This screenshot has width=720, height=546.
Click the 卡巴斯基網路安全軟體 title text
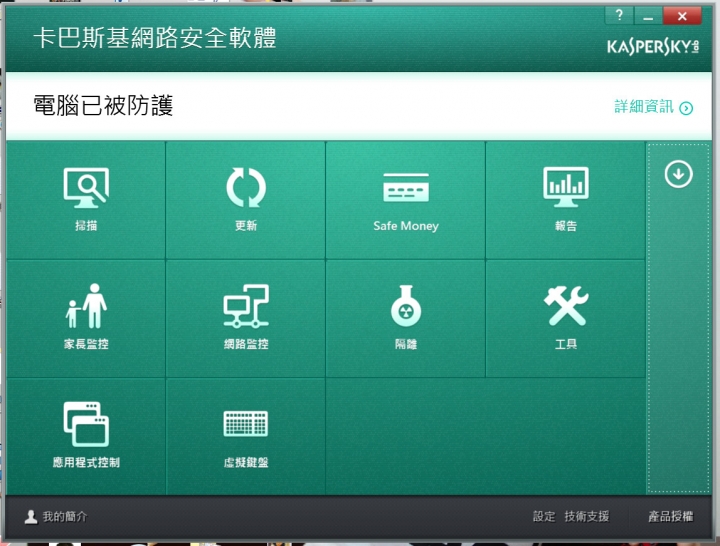[155, 38]
